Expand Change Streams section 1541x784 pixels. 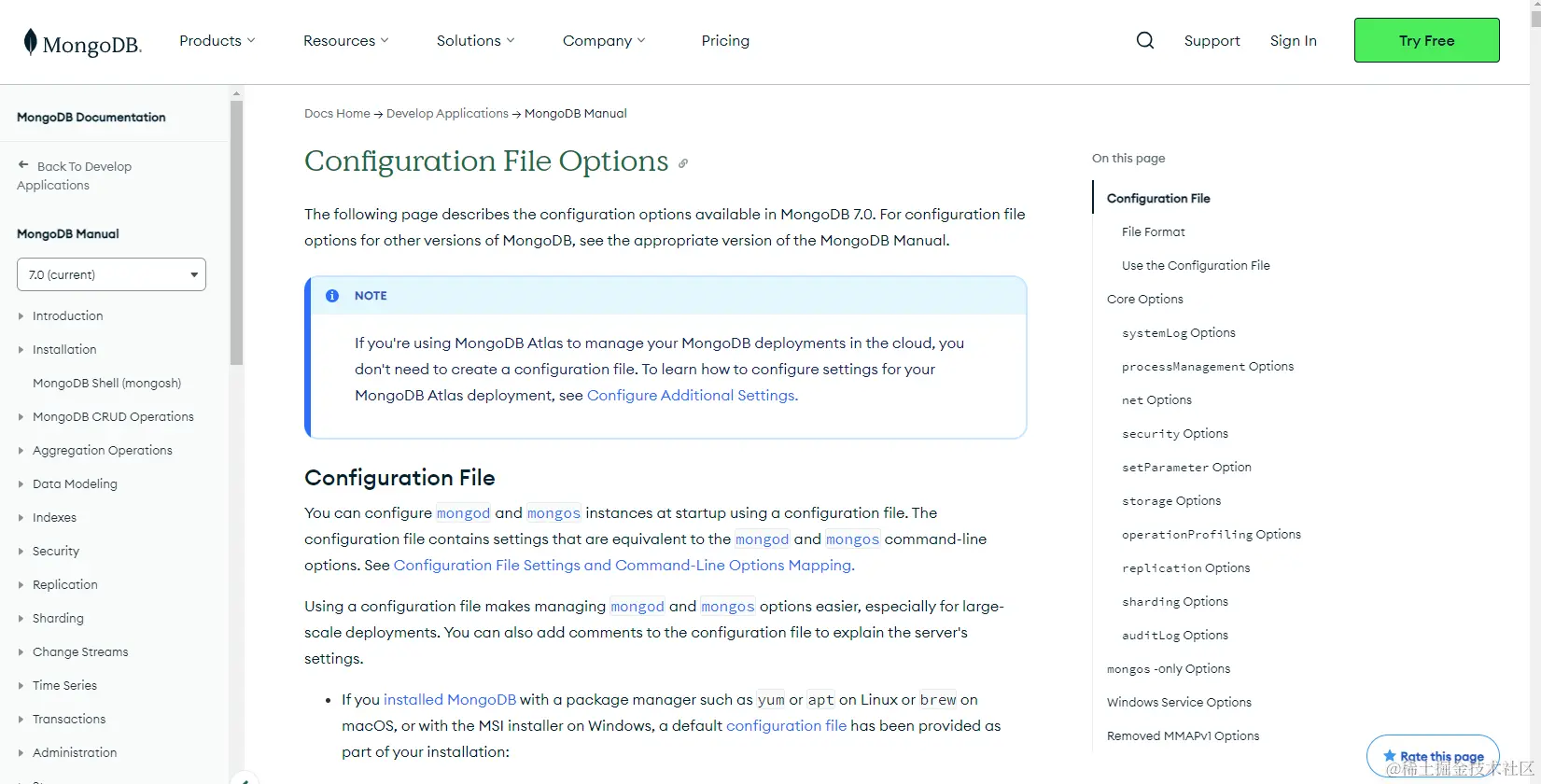(x=80, y=651)
